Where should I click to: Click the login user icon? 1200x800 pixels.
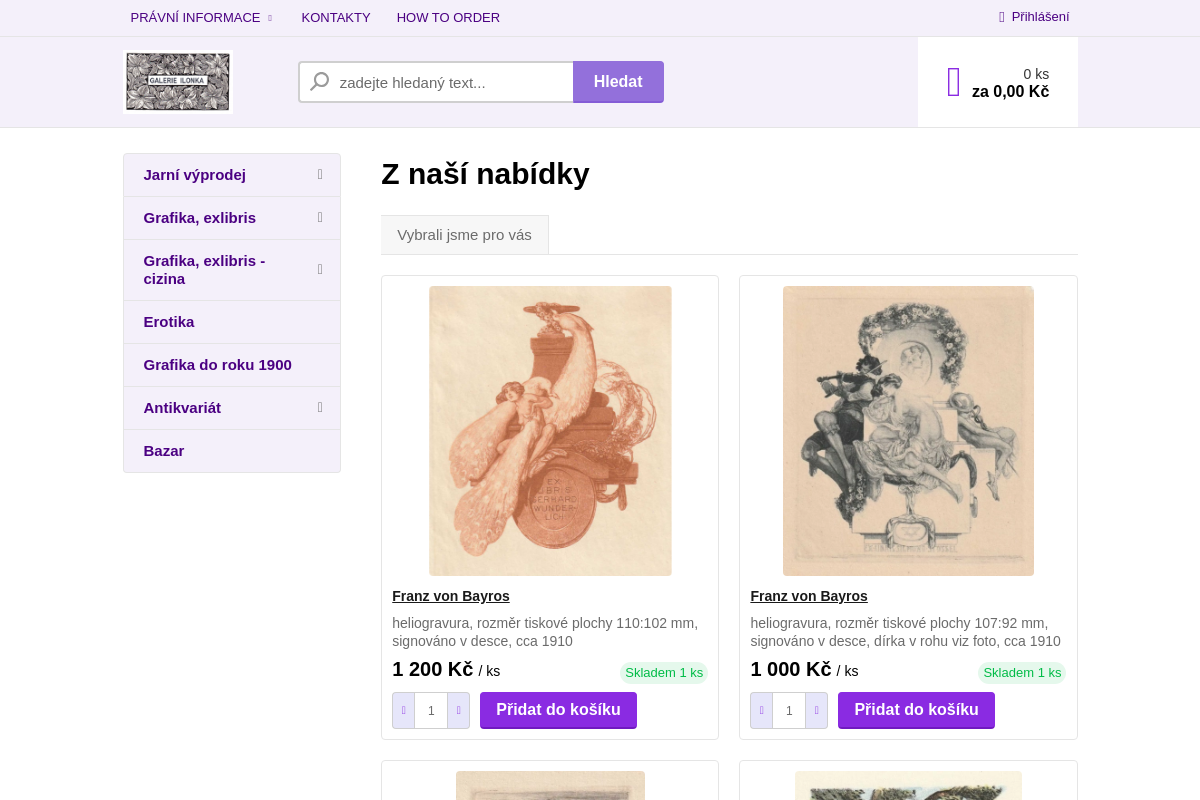coord(1002,17)
